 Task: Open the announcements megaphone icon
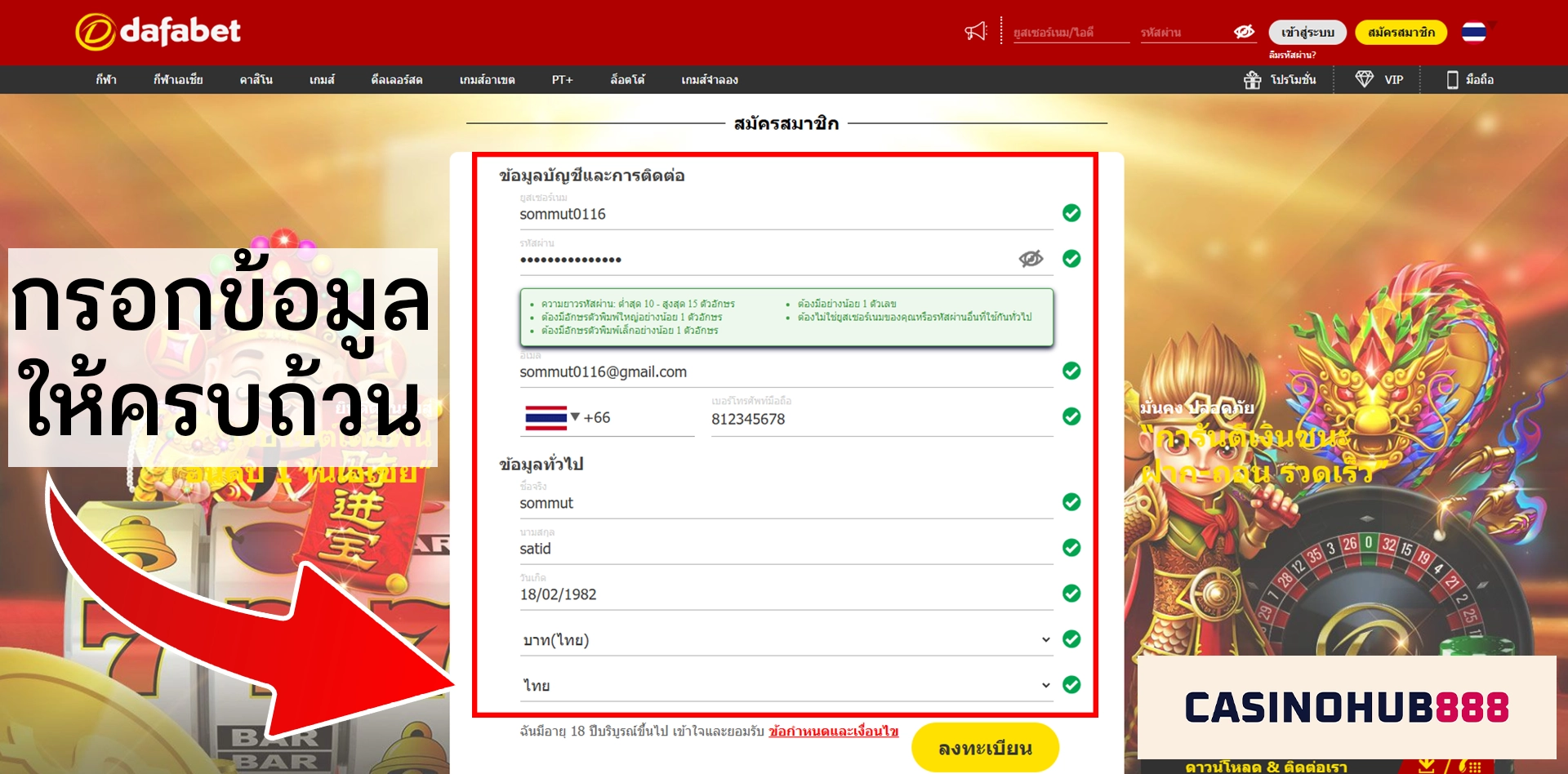point(976,31)
